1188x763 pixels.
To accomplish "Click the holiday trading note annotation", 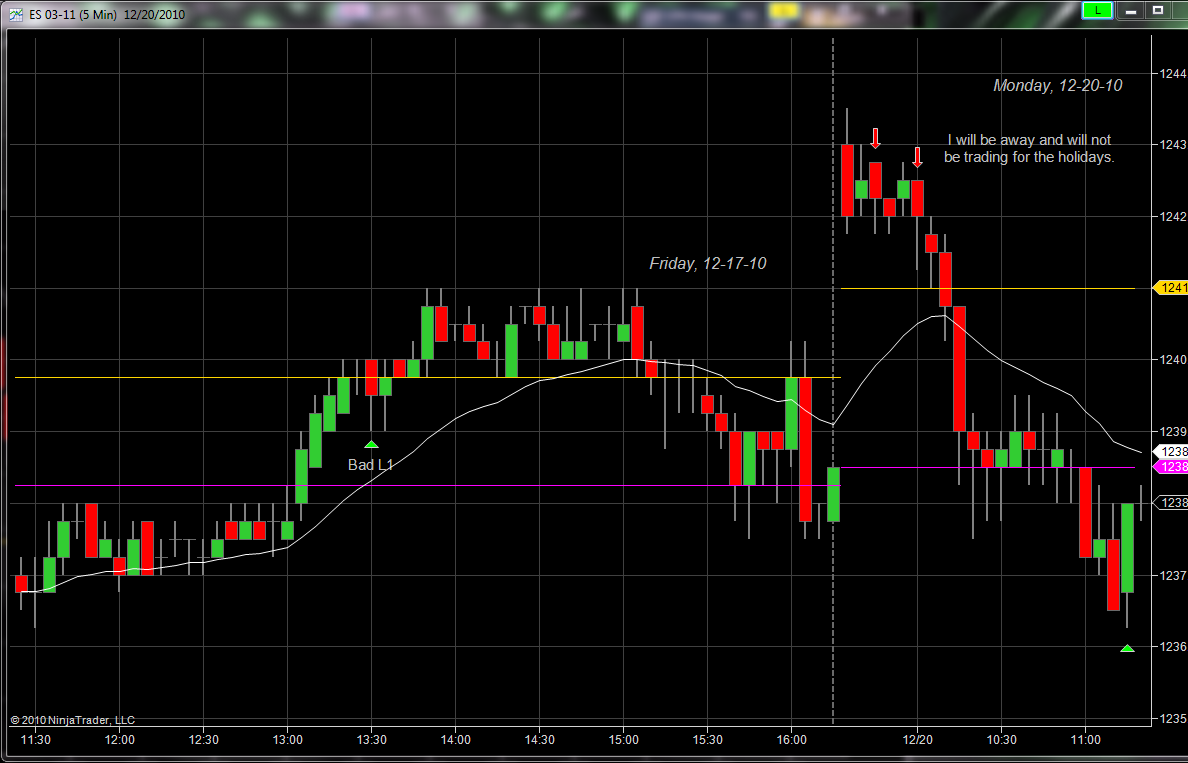I will (x=1028, y=149).
